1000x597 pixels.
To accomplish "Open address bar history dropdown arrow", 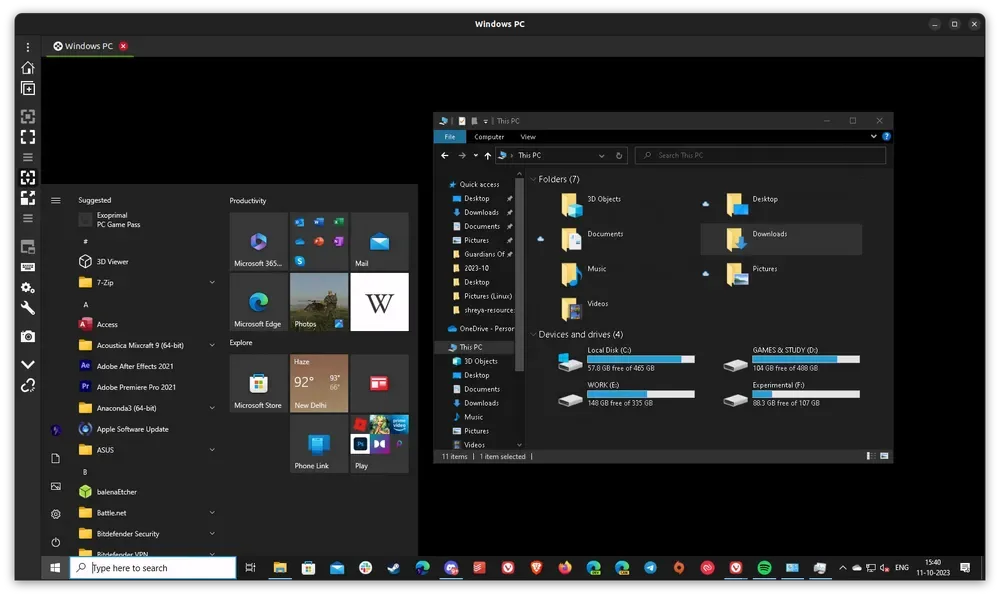I will click(x=601, y=156).
